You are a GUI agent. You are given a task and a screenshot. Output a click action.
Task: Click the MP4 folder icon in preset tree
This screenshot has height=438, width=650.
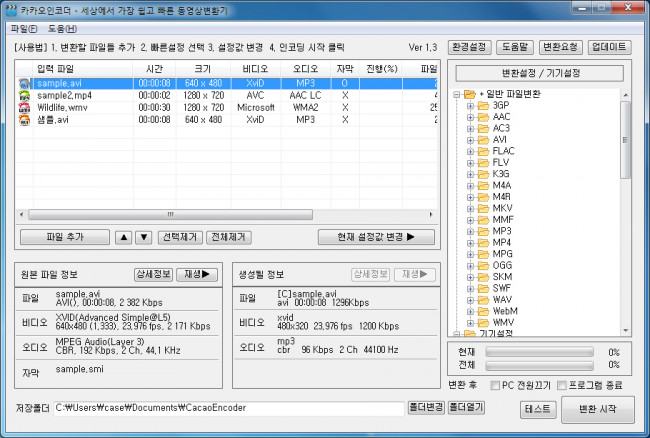coord(484,242)
